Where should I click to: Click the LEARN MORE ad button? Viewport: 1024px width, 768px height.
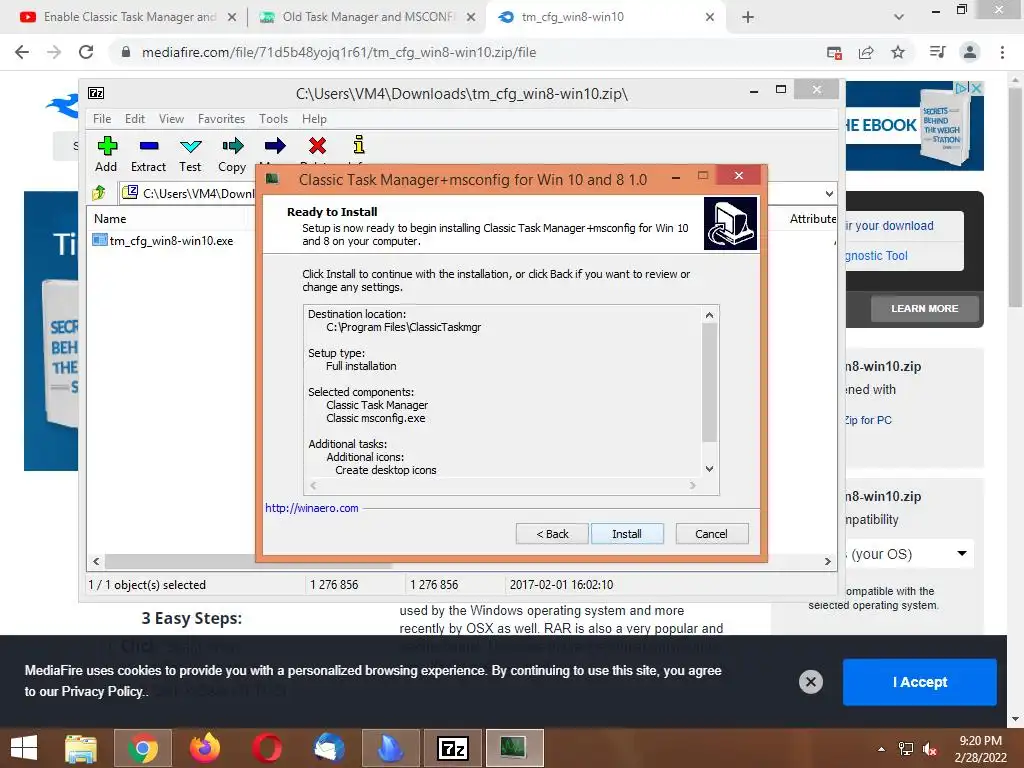[x=924, y=308]
